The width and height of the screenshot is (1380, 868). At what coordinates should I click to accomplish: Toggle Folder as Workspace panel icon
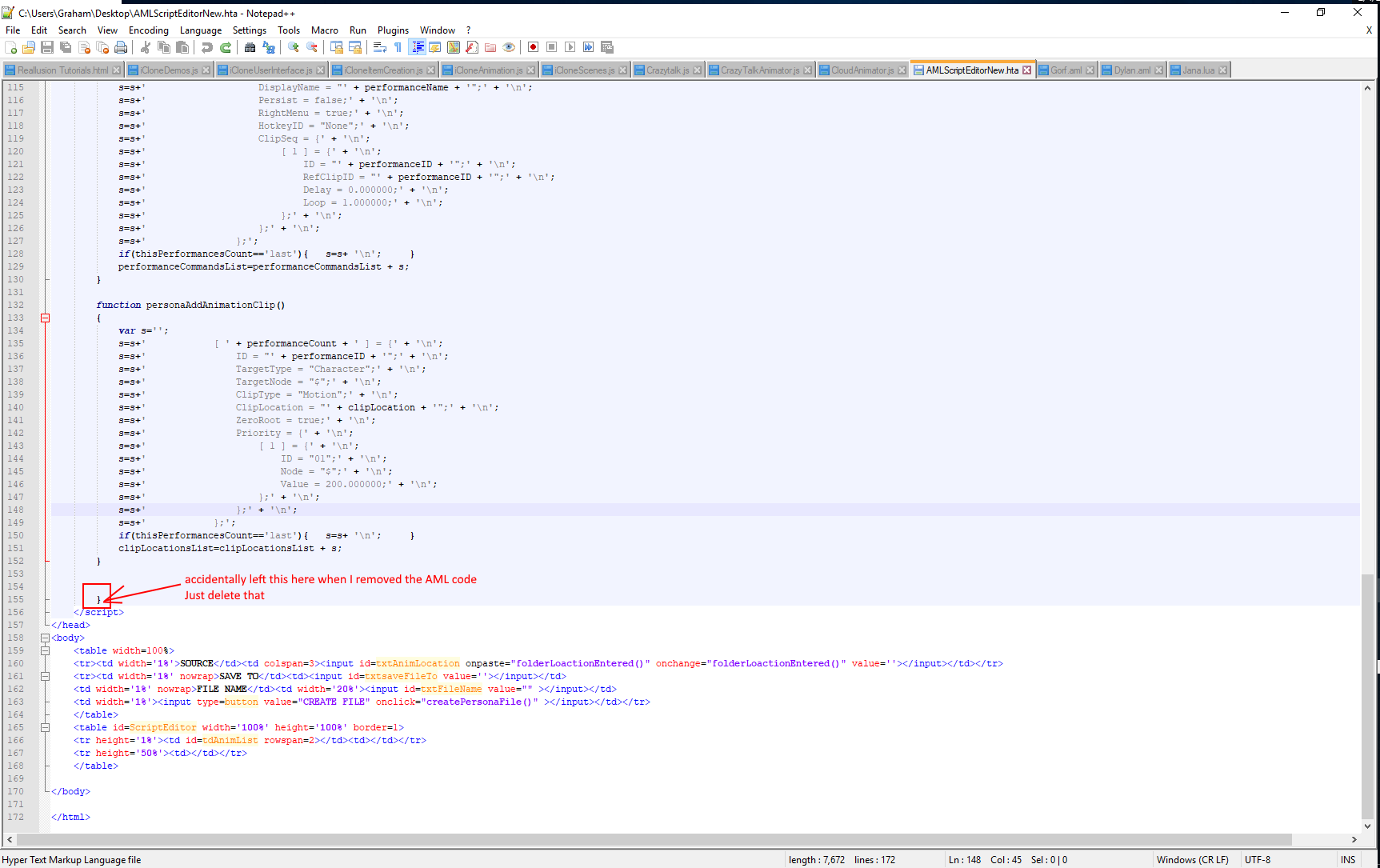point(490,48)
